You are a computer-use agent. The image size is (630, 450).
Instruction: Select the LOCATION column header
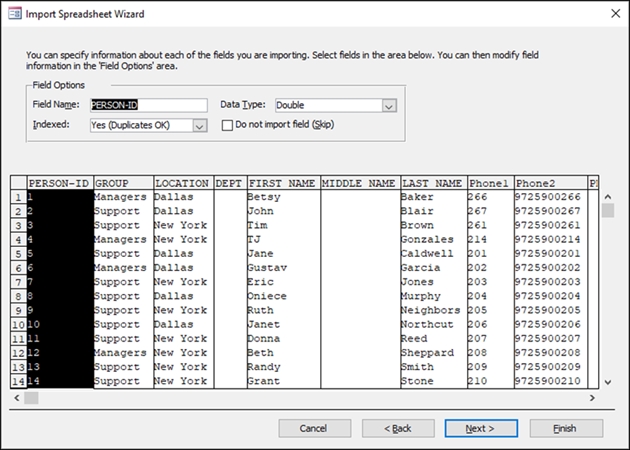click(183, 183)
